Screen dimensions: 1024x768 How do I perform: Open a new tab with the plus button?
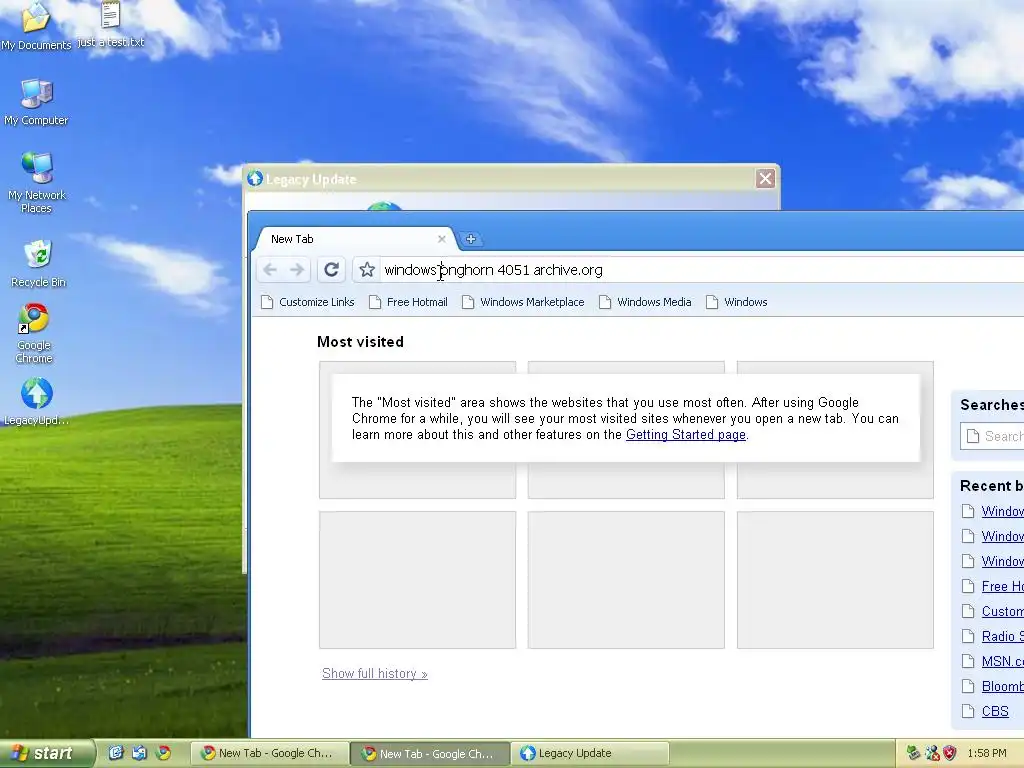point(471,239)
